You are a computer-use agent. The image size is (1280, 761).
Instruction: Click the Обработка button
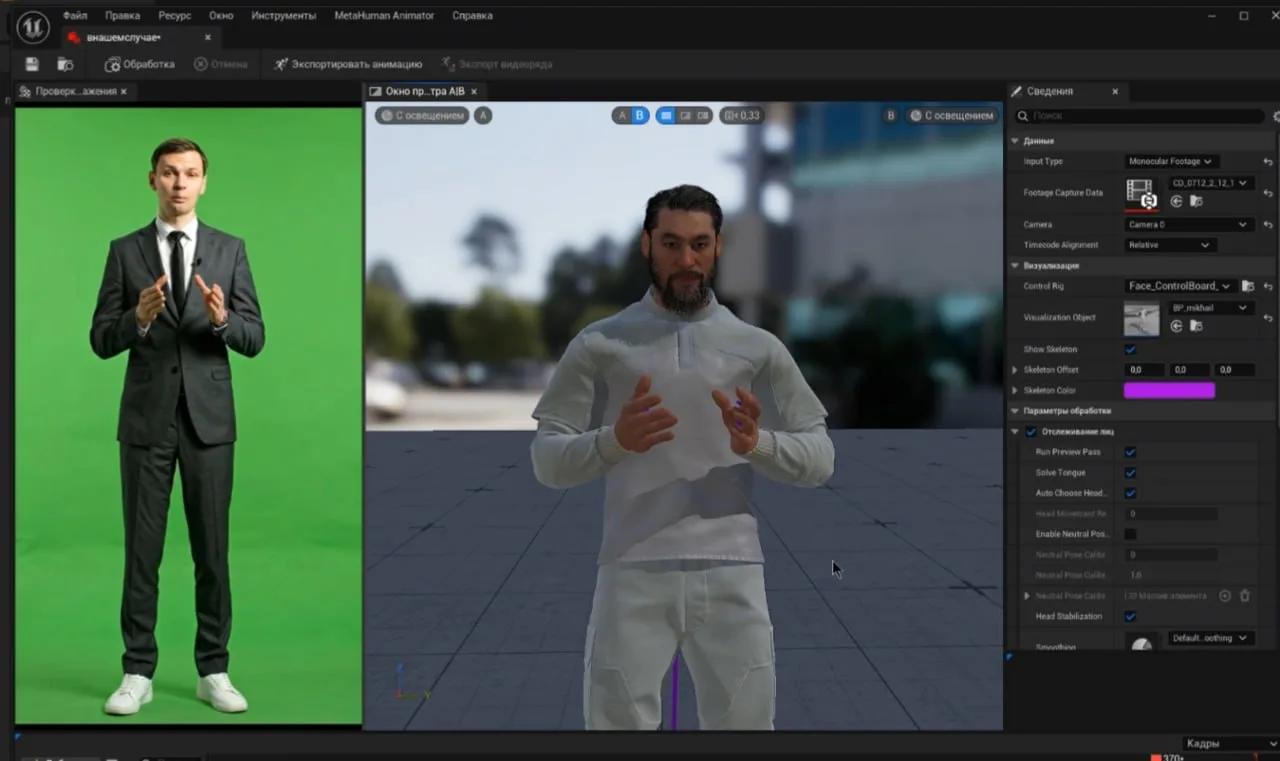pyautogui.click(x=140, y=64)
